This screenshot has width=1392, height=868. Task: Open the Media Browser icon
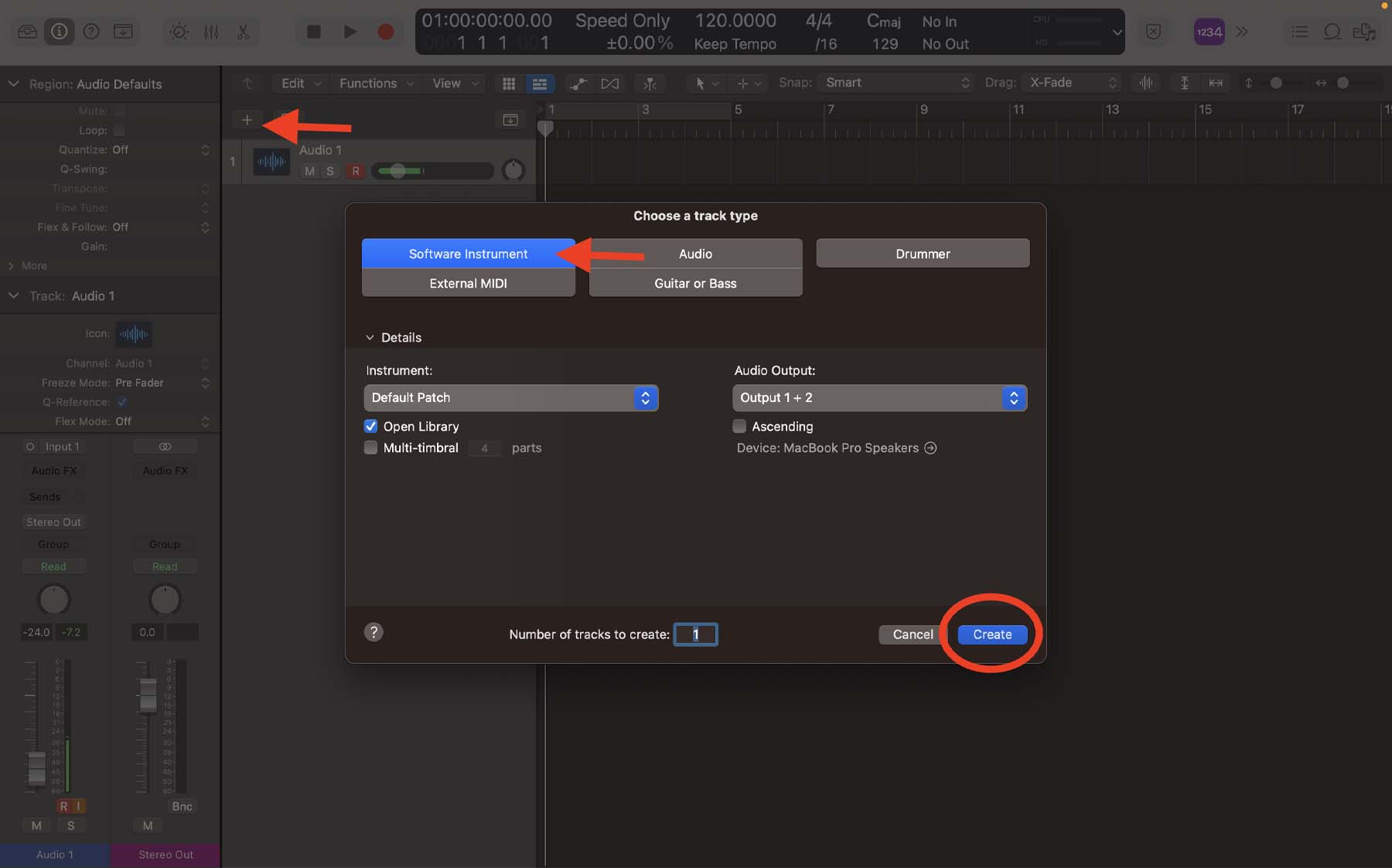pyautogui.click(x=1364, y=32)
